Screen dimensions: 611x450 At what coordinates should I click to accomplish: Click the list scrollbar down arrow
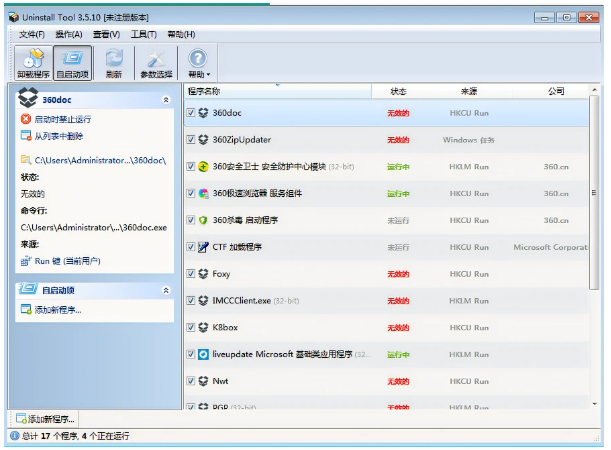(x=594, y=404)
